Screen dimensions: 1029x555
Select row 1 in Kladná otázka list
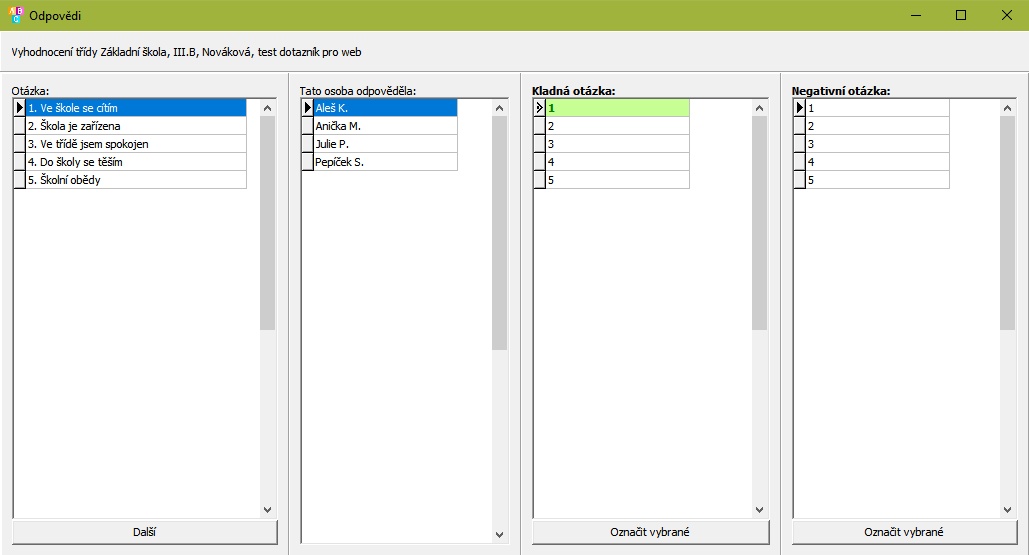[x=618, y=108]
